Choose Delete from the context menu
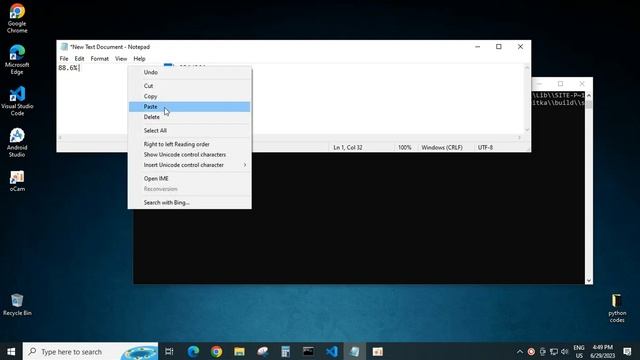 click(189, 117)
